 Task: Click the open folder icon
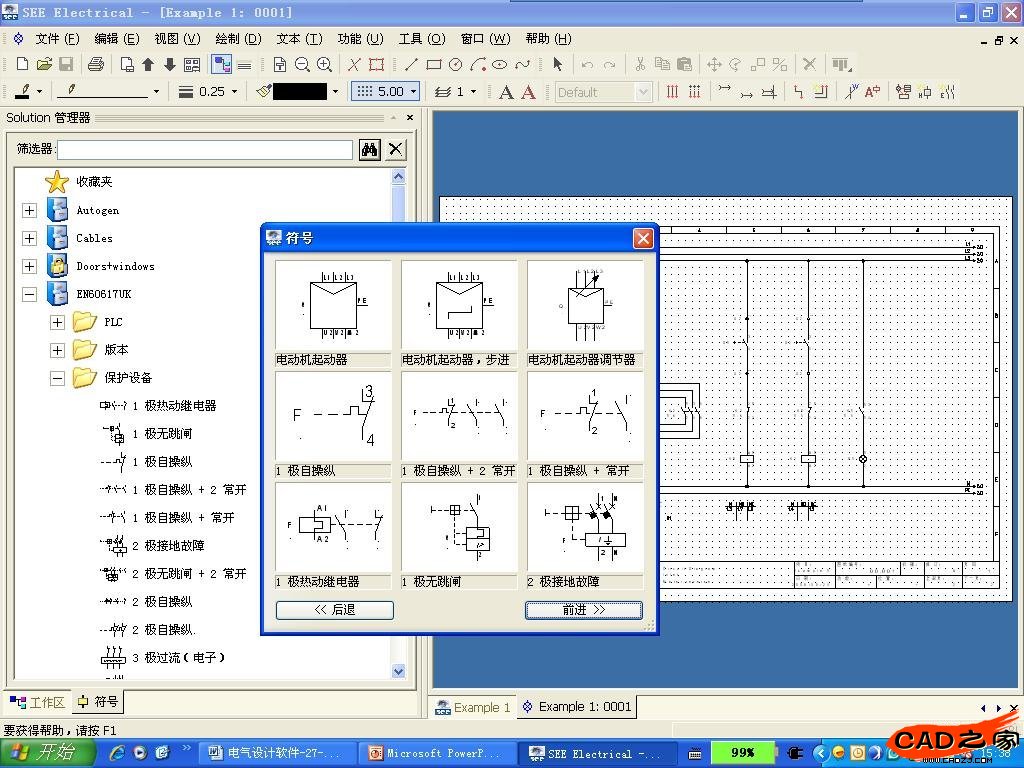[44, 65]
